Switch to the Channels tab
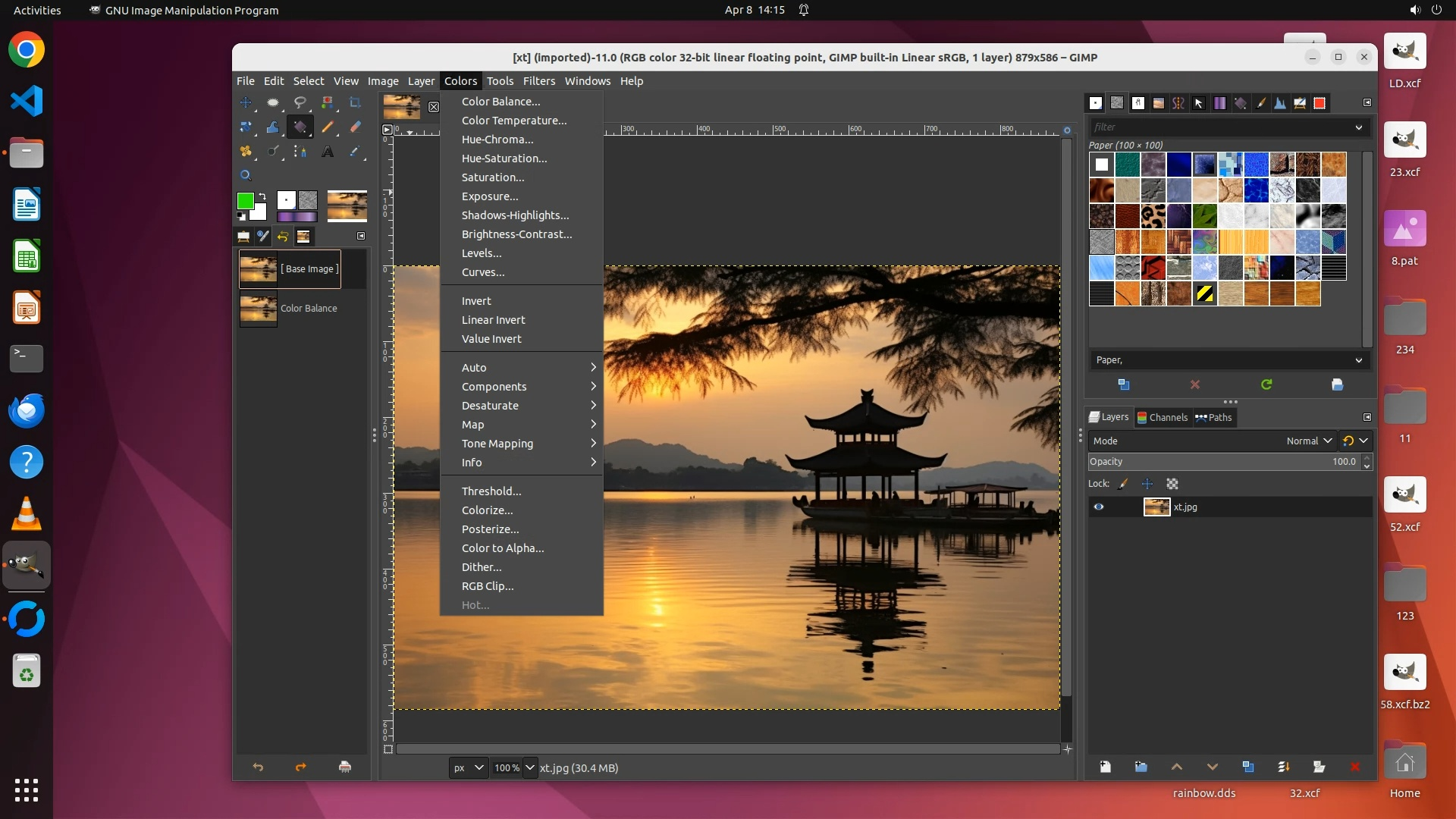The height and width of the screenshot is (819, 1456). click(x=1163, y=417)
